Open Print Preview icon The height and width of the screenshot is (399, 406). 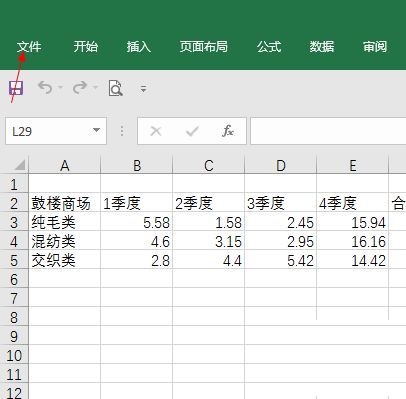point(116,88)
